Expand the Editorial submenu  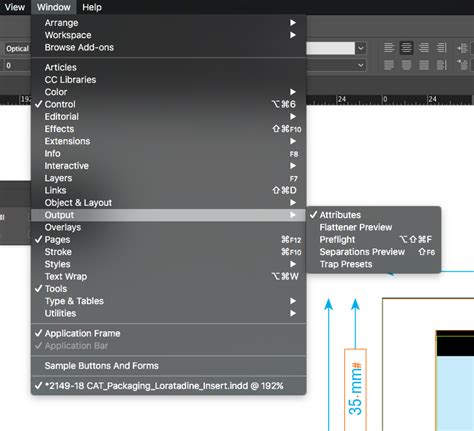pos(169,117)
